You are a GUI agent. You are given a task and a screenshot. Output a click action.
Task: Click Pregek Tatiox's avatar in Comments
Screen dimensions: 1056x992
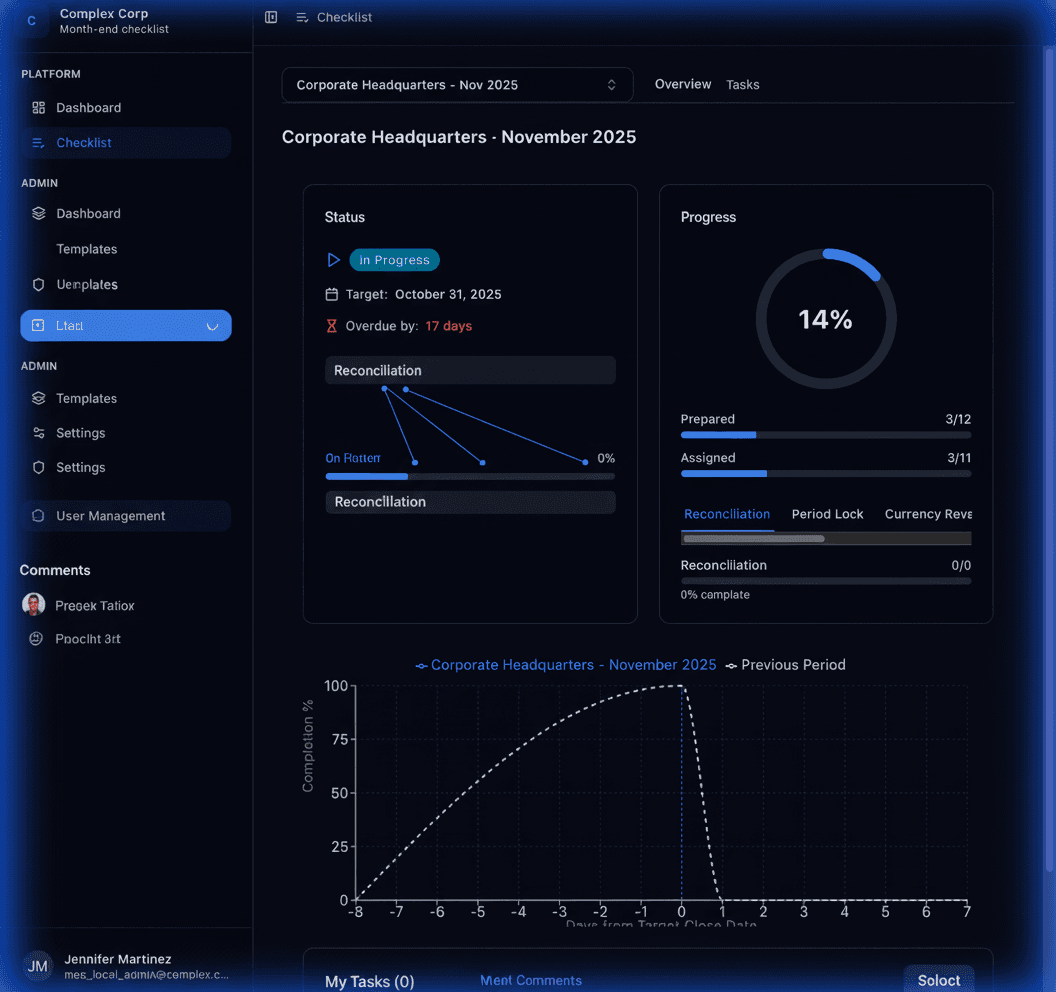click(34, 605)
